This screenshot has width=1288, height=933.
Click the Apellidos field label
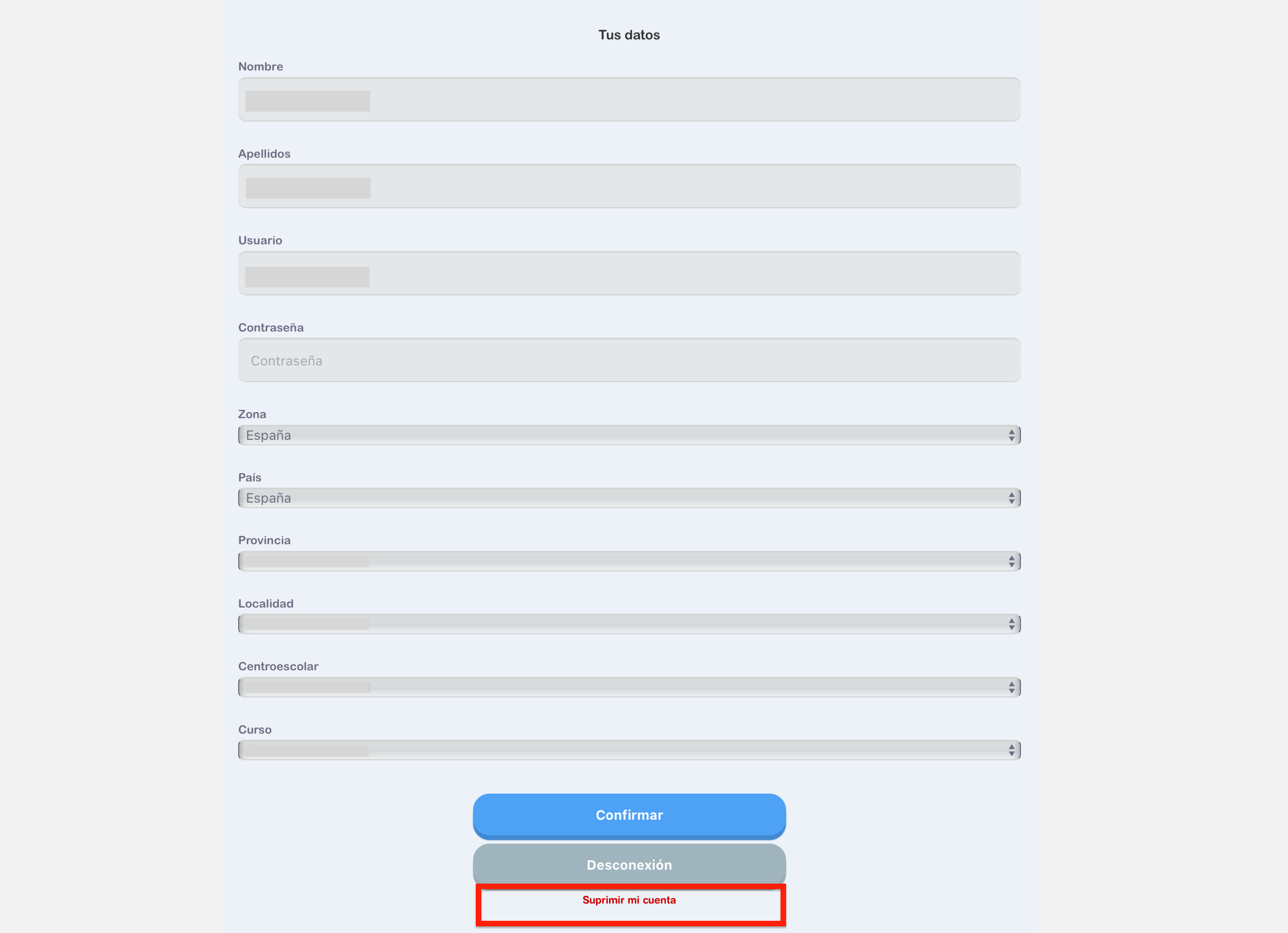coord(264,154)
